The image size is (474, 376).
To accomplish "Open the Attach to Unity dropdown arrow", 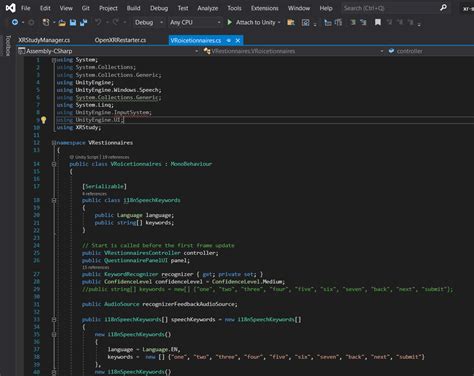I will (x=279, y=22).
